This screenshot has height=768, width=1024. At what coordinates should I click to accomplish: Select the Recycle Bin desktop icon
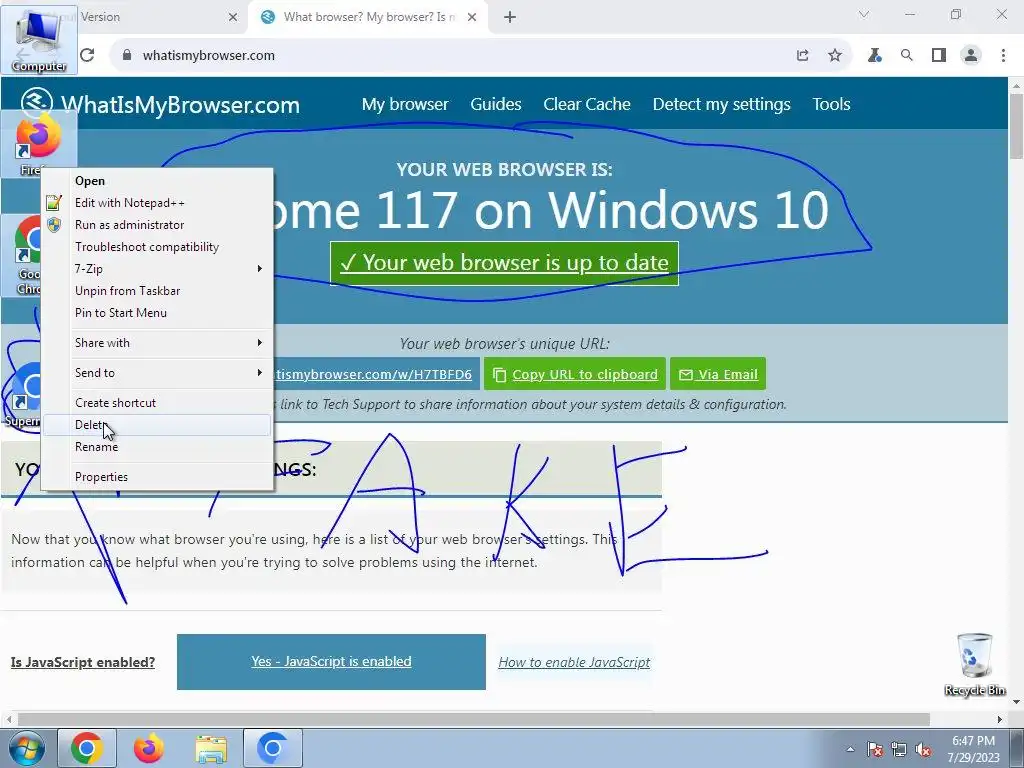[975, 665]
